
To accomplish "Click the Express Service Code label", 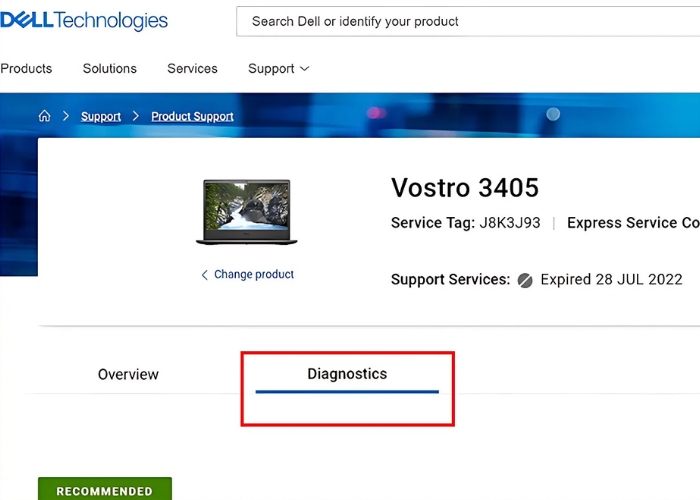I will pos(632,223).
